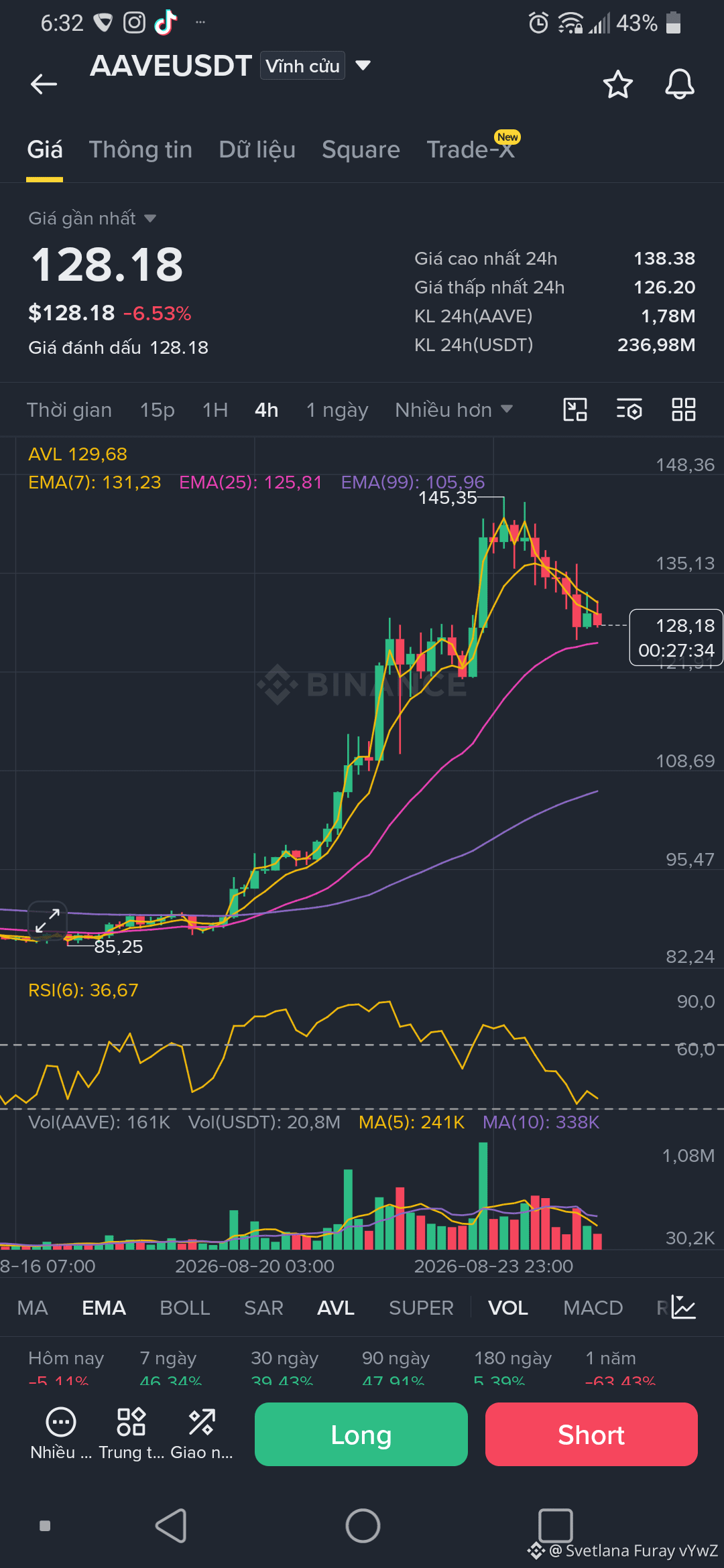
Task: Toggle VOL sub-indicator
Action: point(508,1307)
